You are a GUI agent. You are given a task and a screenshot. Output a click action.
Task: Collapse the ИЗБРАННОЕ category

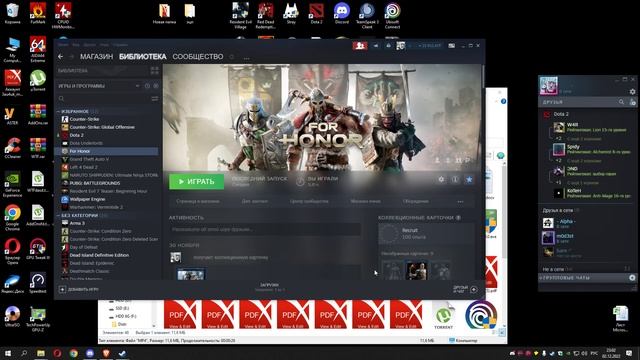pyautogui.click(x=58, y=111)
